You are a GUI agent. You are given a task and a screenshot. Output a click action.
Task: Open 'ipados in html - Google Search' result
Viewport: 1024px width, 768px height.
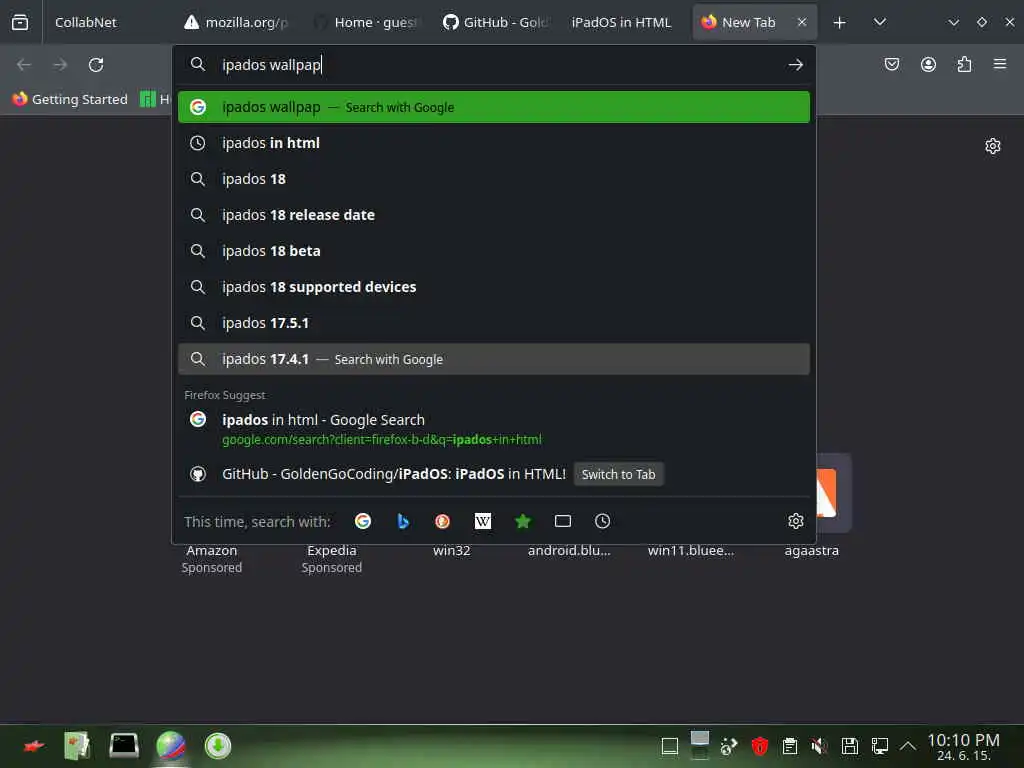pos(494,428)
